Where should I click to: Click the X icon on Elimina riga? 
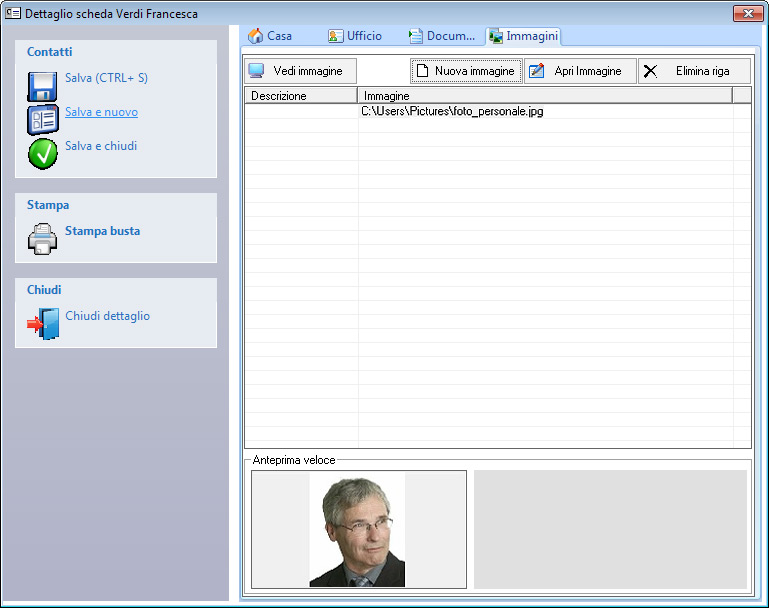point(650,71)
